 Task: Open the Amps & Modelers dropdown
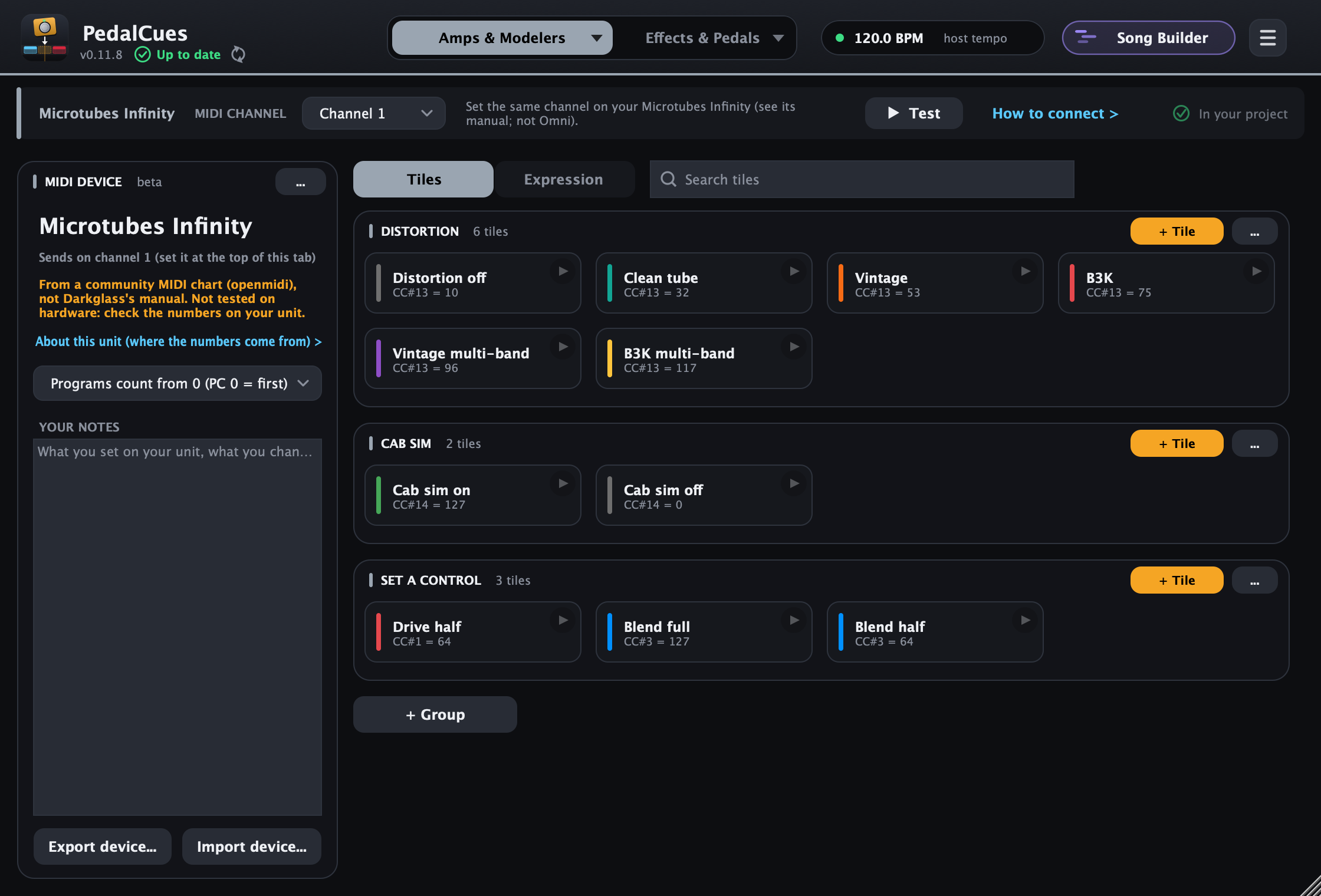tap(502, 38)
